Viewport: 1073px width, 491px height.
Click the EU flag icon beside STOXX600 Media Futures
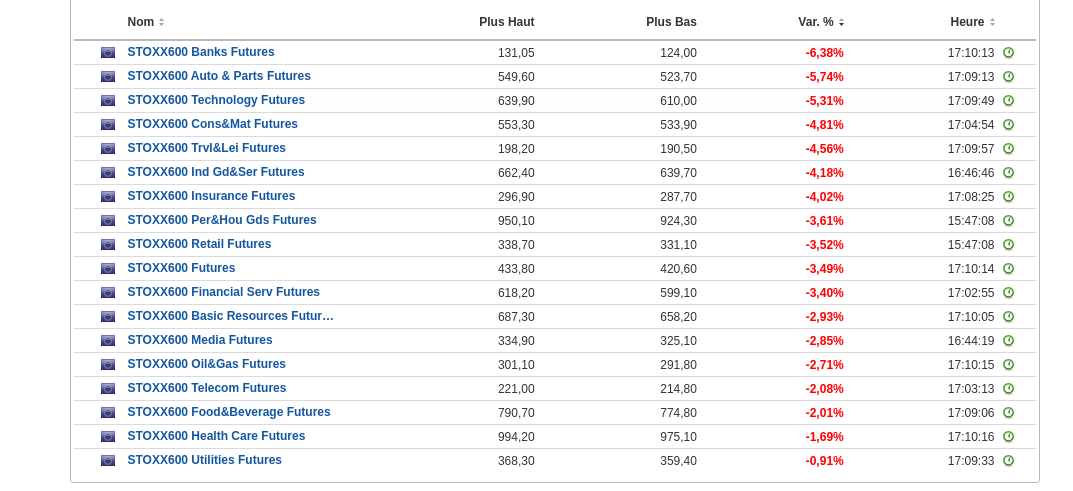point(108,341)
